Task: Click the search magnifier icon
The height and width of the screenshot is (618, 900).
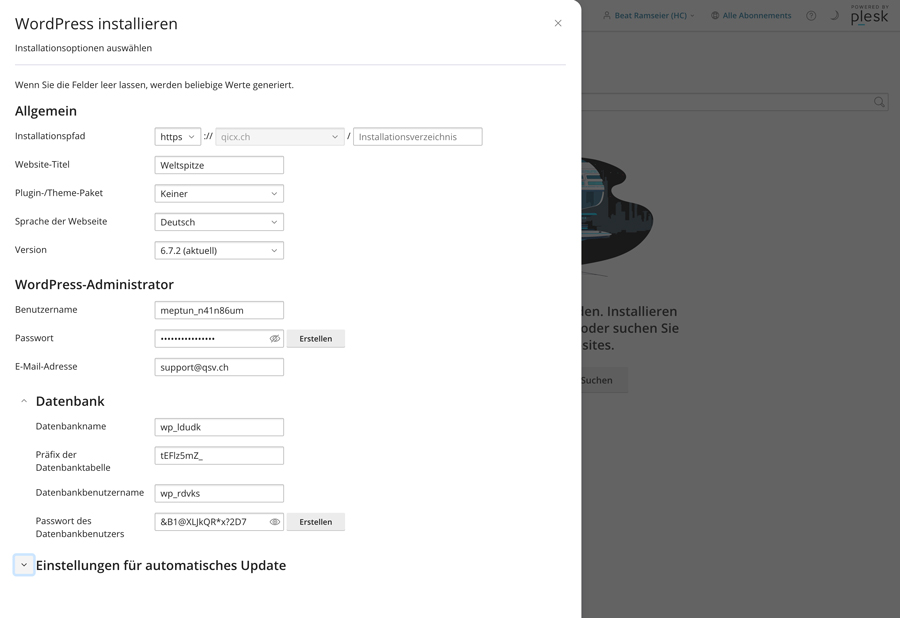Action: (x=879, y=102)
